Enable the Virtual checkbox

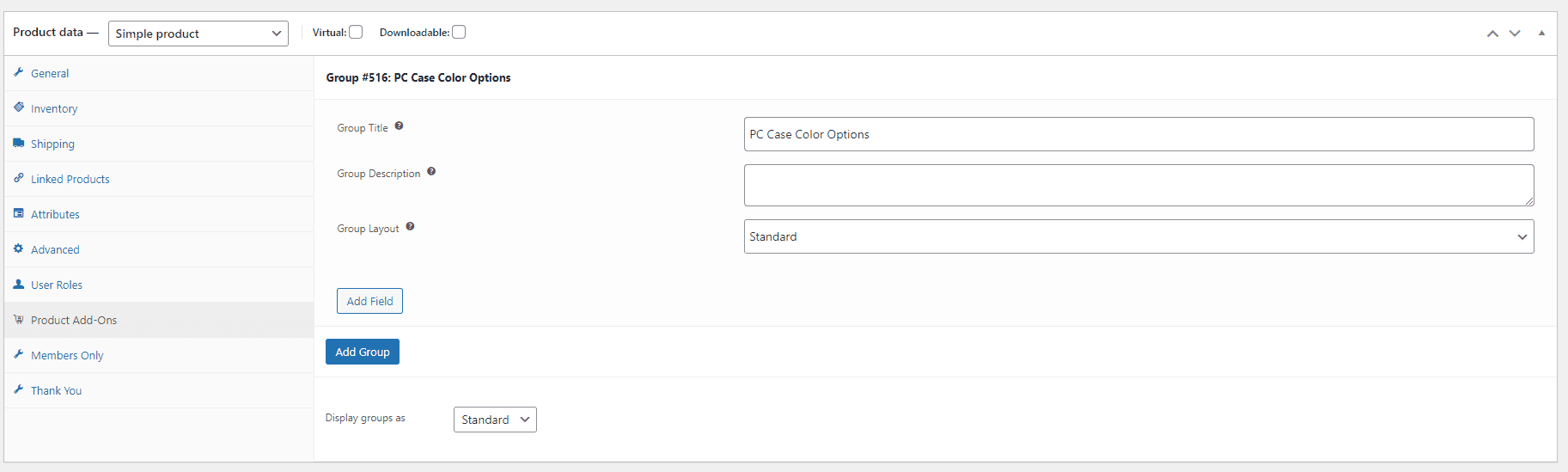(x=356, y=32)
